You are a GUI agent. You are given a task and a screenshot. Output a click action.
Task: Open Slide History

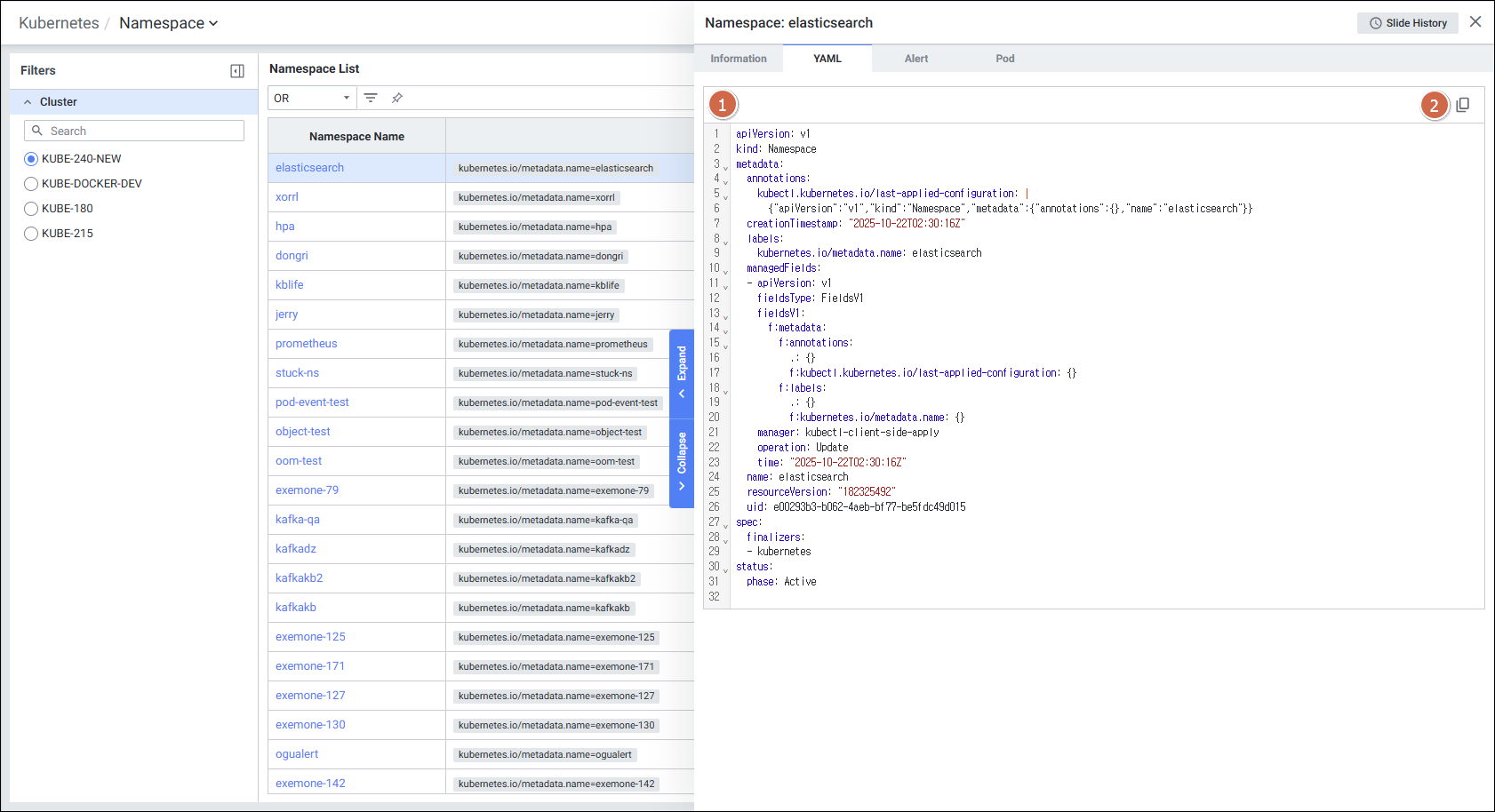pos(1407,23)
